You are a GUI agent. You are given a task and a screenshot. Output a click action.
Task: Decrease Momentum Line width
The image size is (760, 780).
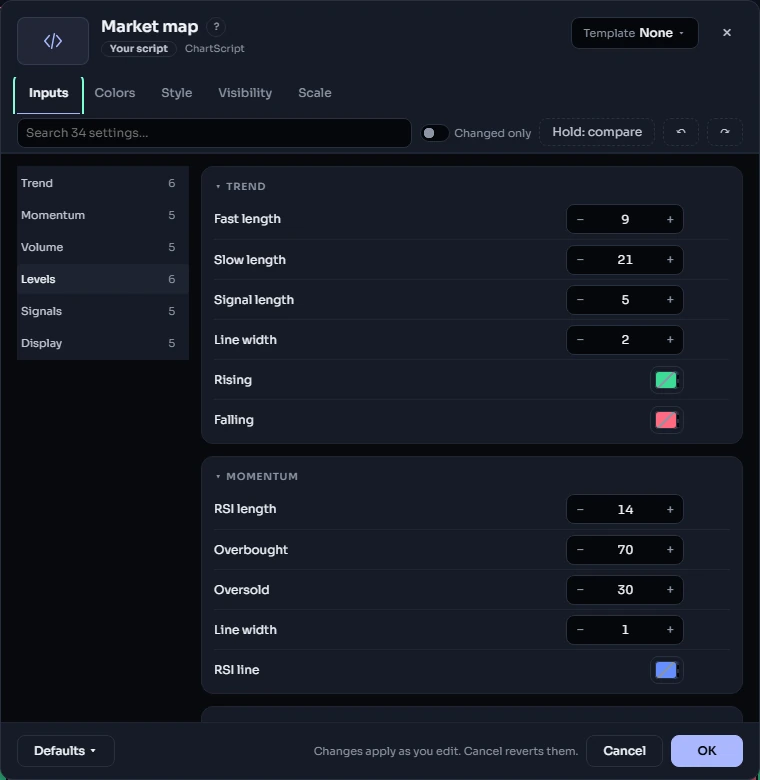point(580,630)
